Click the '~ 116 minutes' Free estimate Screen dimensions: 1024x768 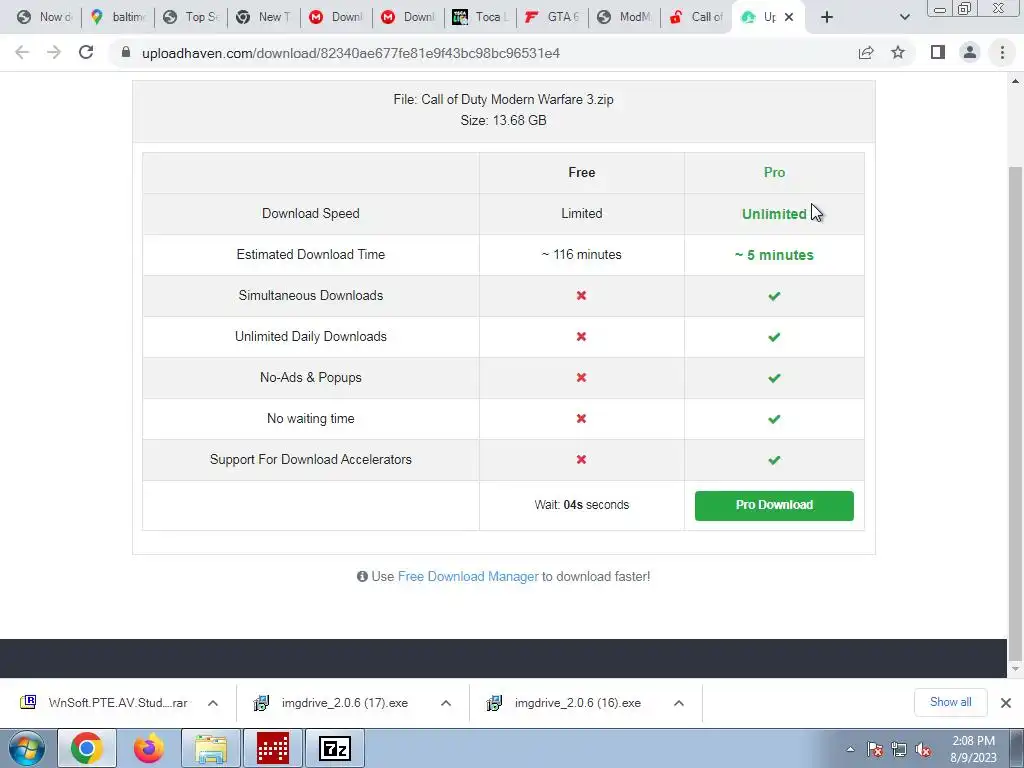pyautogui.click(x=581, y=255)
